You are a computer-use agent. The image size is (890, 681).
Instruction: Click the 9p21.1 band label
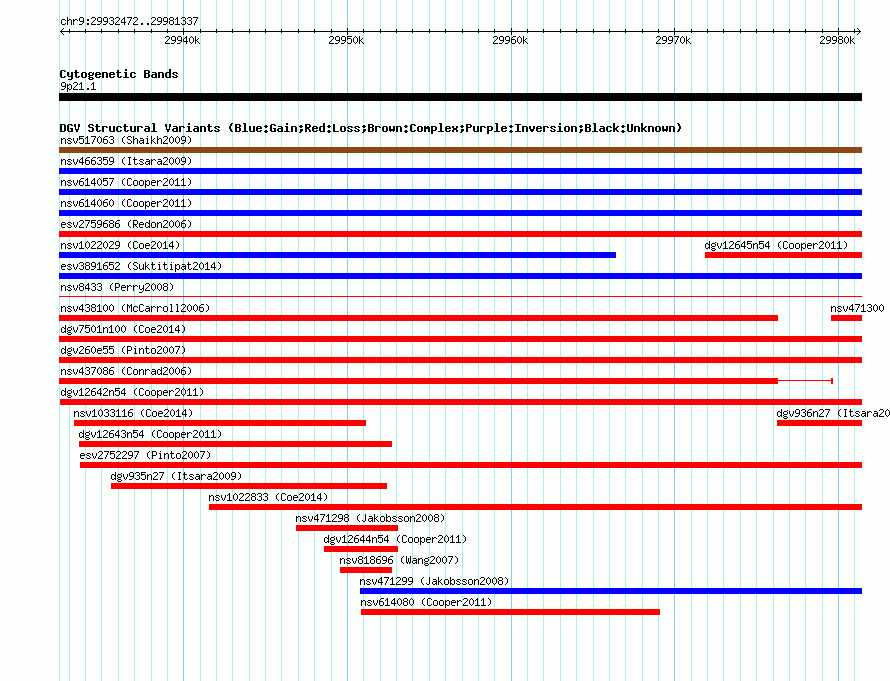[x=78, y=86]
